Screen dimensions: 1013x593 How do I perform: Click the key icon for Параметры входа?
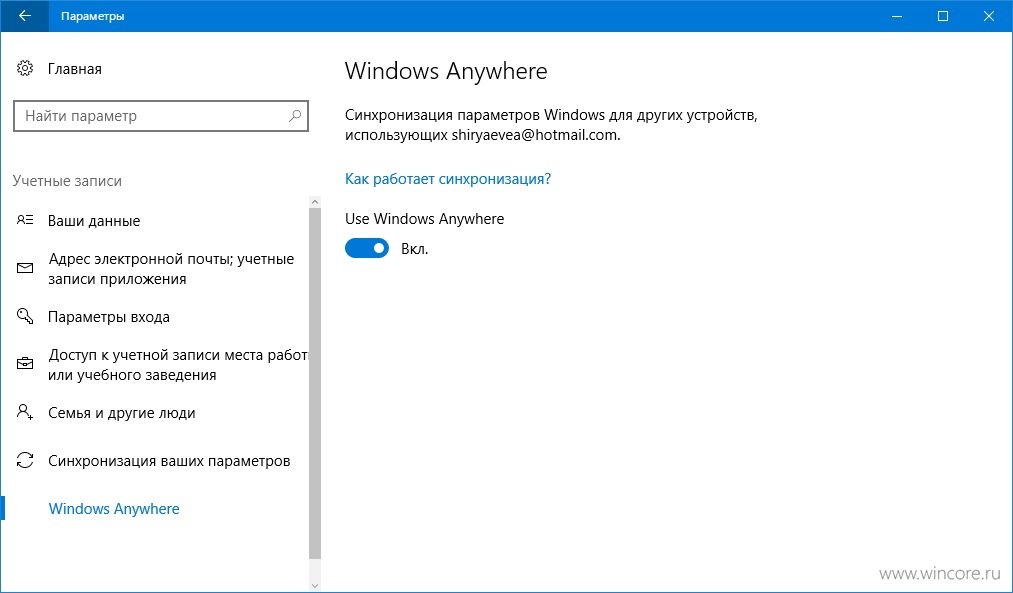coord(25,317)
